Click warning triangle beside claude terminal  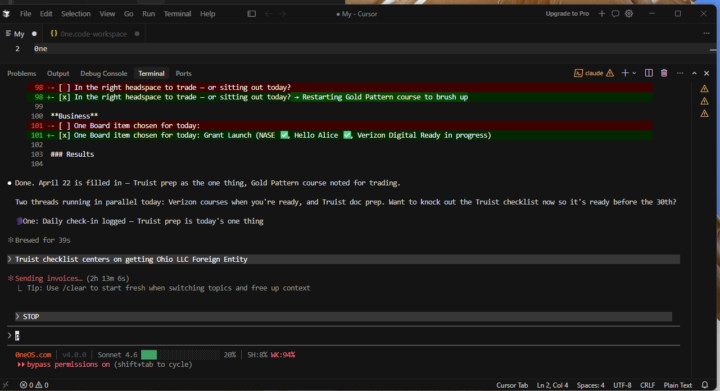610,73
